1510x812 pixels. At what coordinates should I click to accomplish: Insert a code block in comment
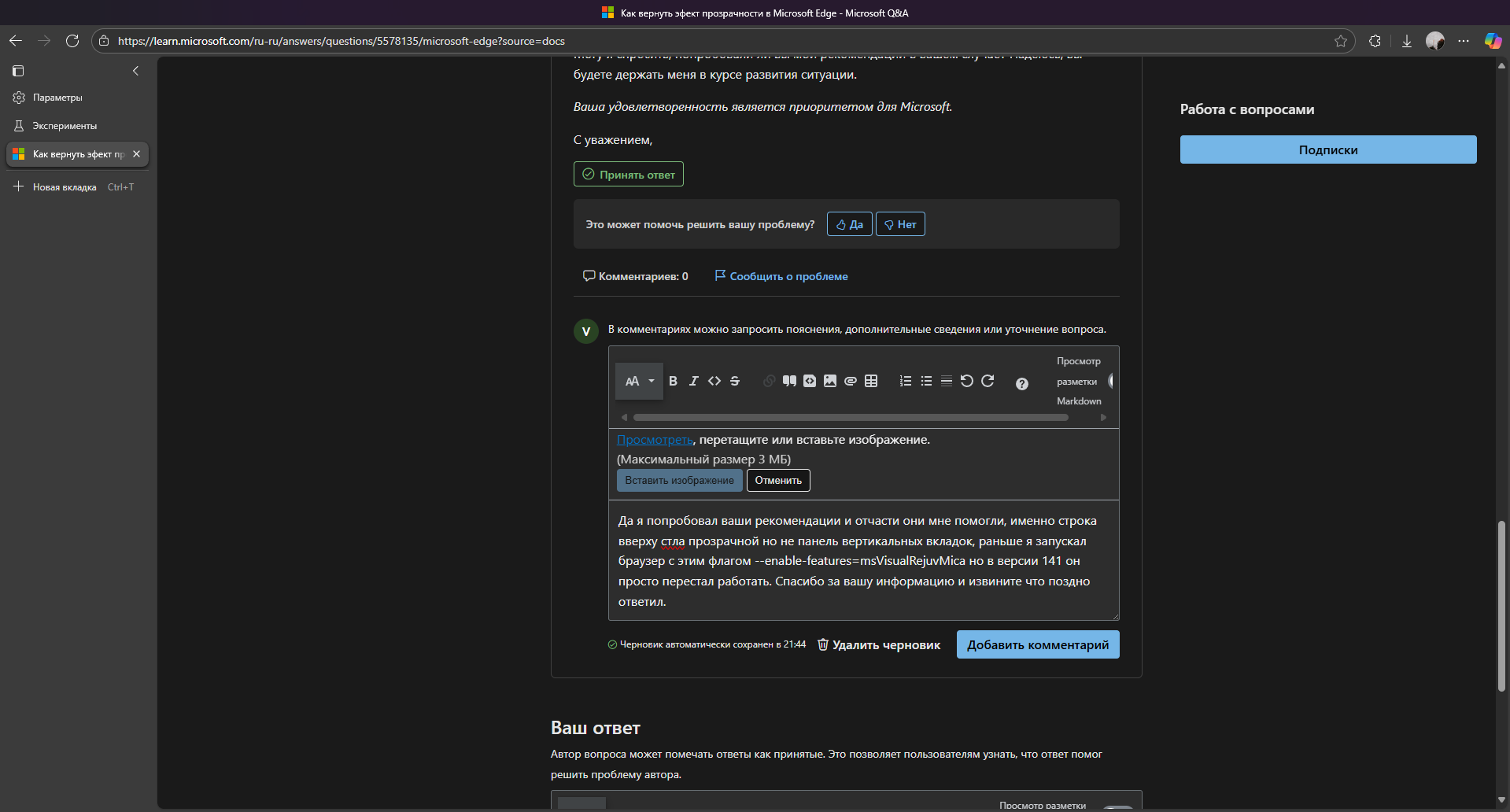tap(810, 382)
